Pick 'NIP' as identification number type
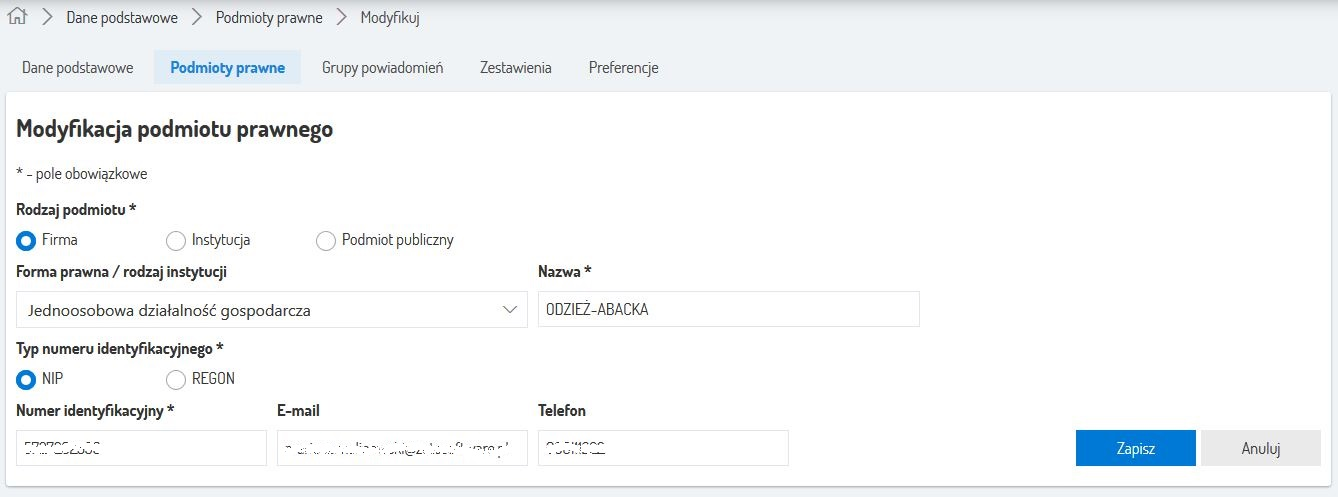This screenshot has width=1338, height=497. coord(27,379)
